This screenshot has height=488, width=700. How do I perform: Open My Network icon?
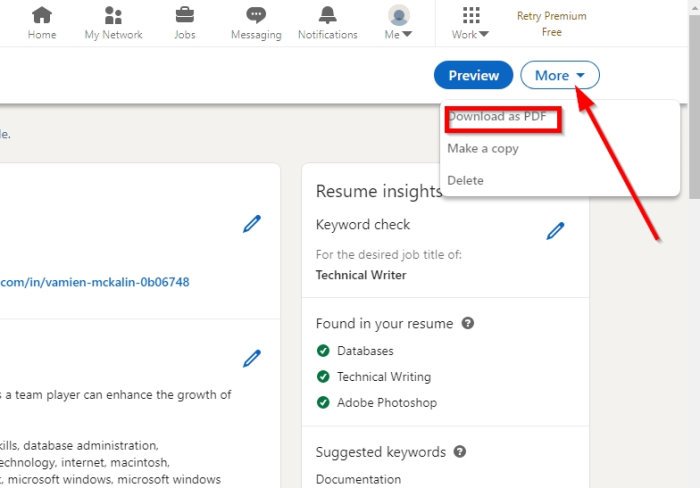click(113, 16)
